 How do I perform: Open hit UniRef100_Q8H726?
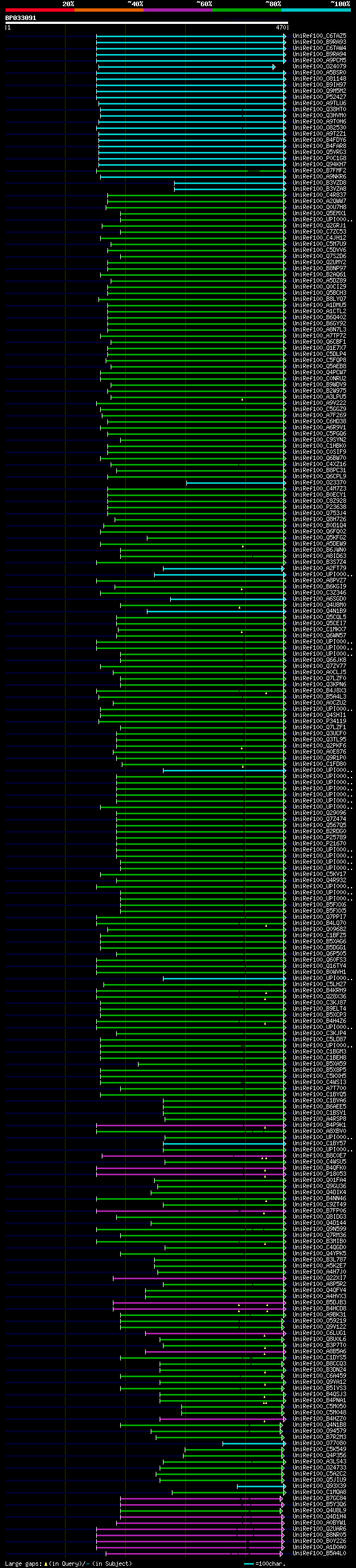point(319,519)
